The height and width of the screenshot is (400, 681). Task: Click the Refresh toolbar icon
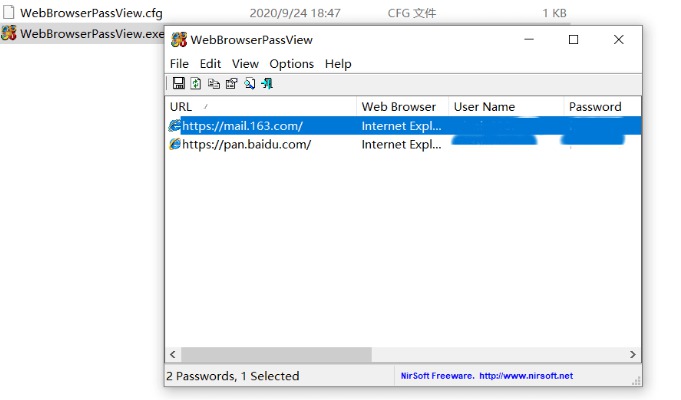(x=196, y=83)
